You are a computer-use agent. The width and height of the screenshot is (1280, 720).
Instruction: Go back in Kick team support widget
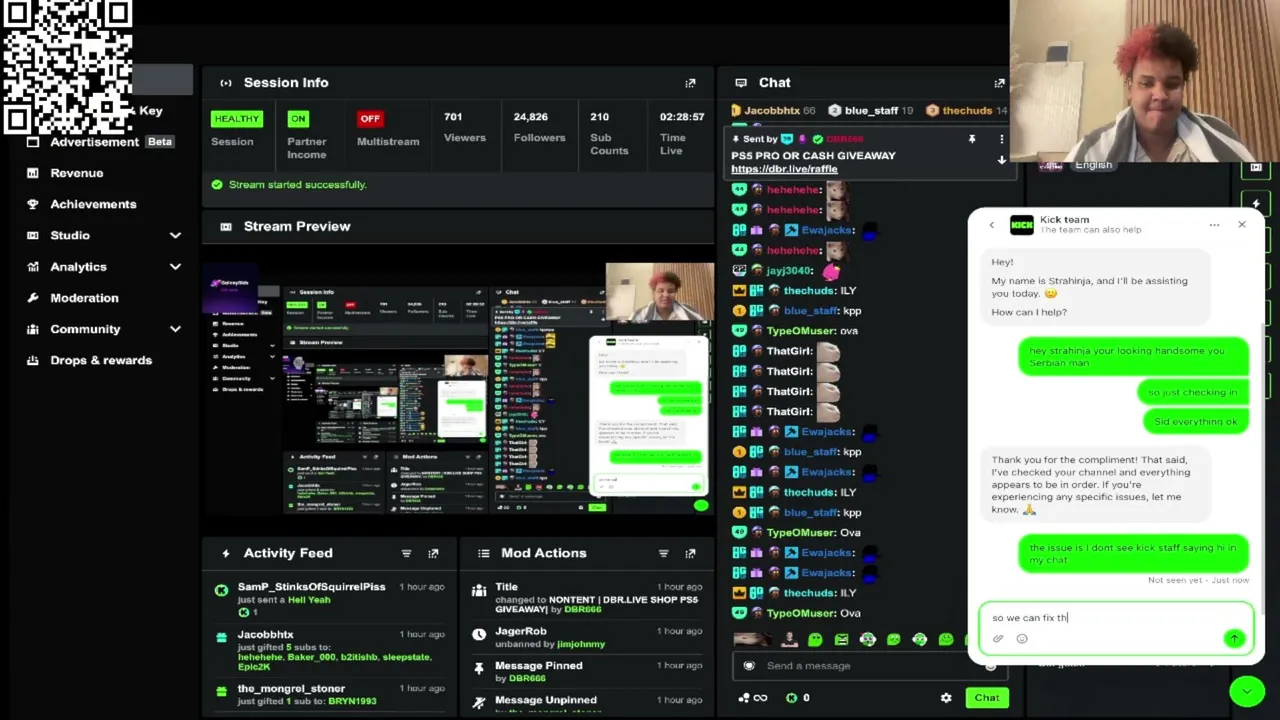click(991, 225)
